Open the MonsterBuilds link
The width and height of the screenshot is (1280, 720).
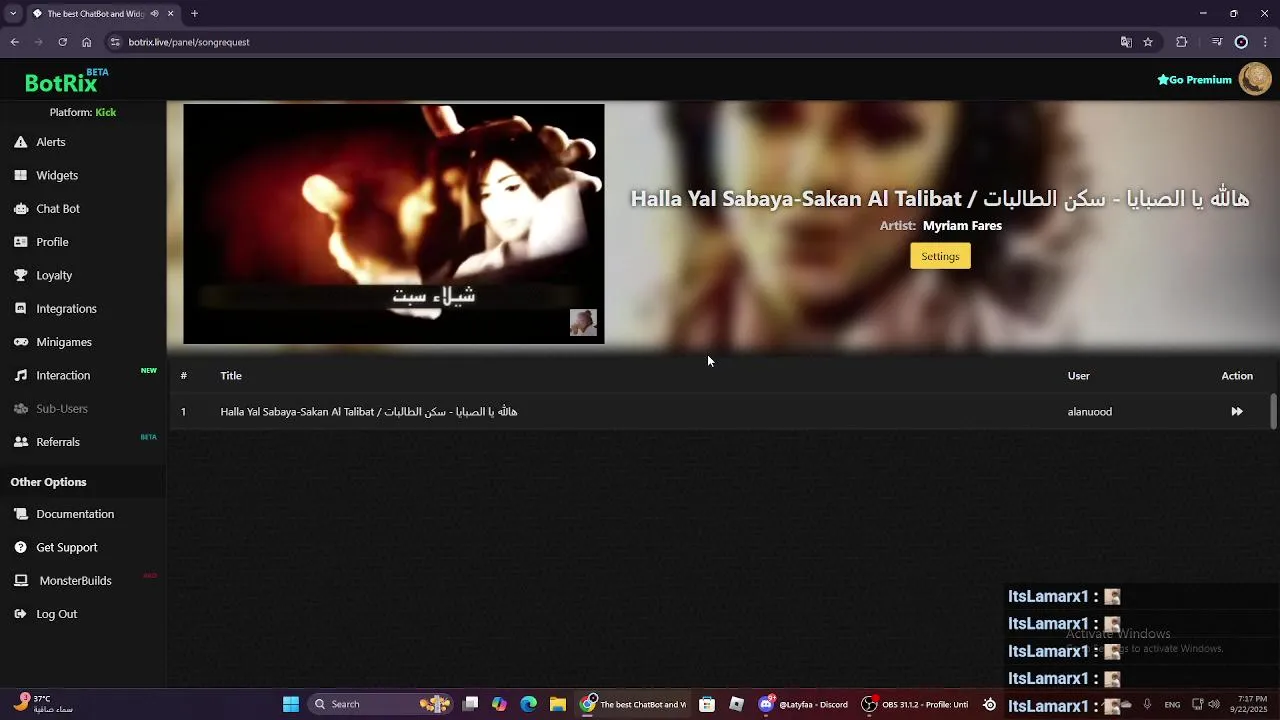point(75,581)
